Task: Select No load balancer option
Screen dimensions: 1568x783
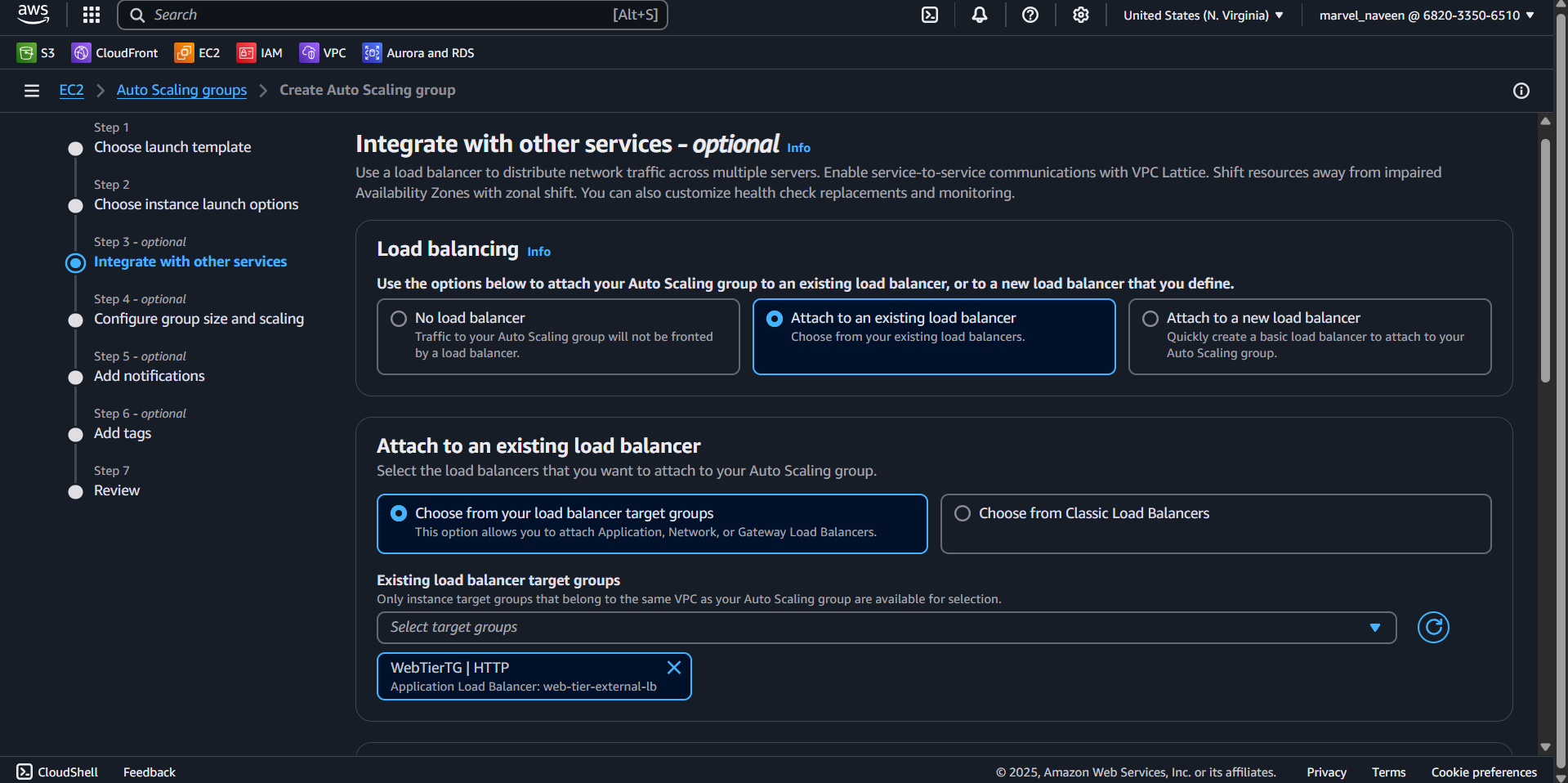Action: coord(558,337)
